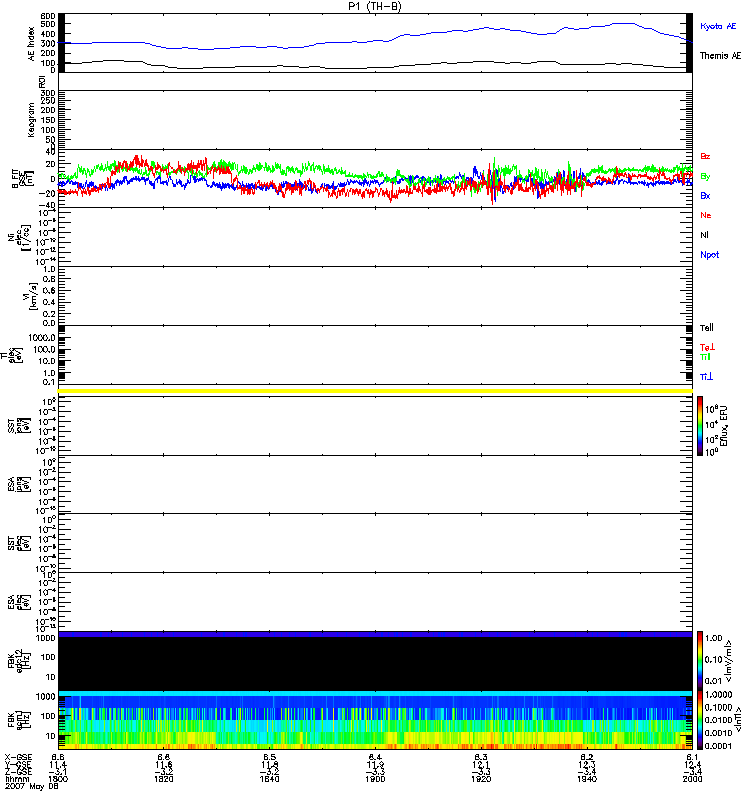Click the blue Ti perpendicular legend label
The width and height of the screenshot is (750, 800).
coord(706,377)
